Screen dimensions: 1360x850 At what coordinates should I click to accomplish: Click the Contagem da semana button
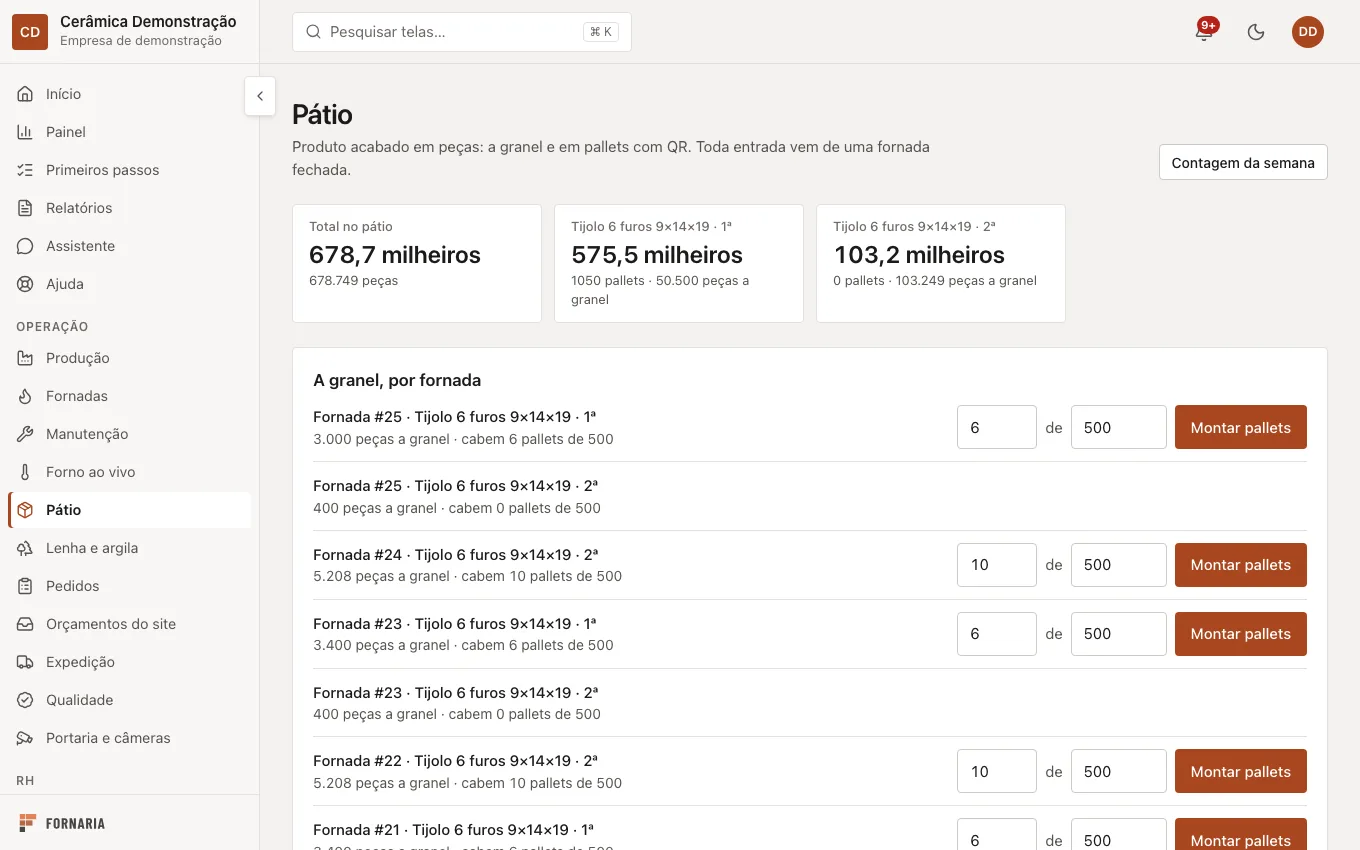tap(1243, 162)
